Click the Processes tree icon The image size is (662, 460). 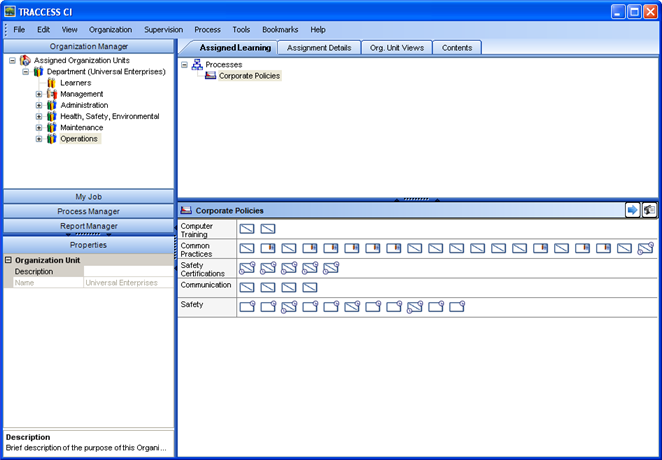tap(197, 65)
